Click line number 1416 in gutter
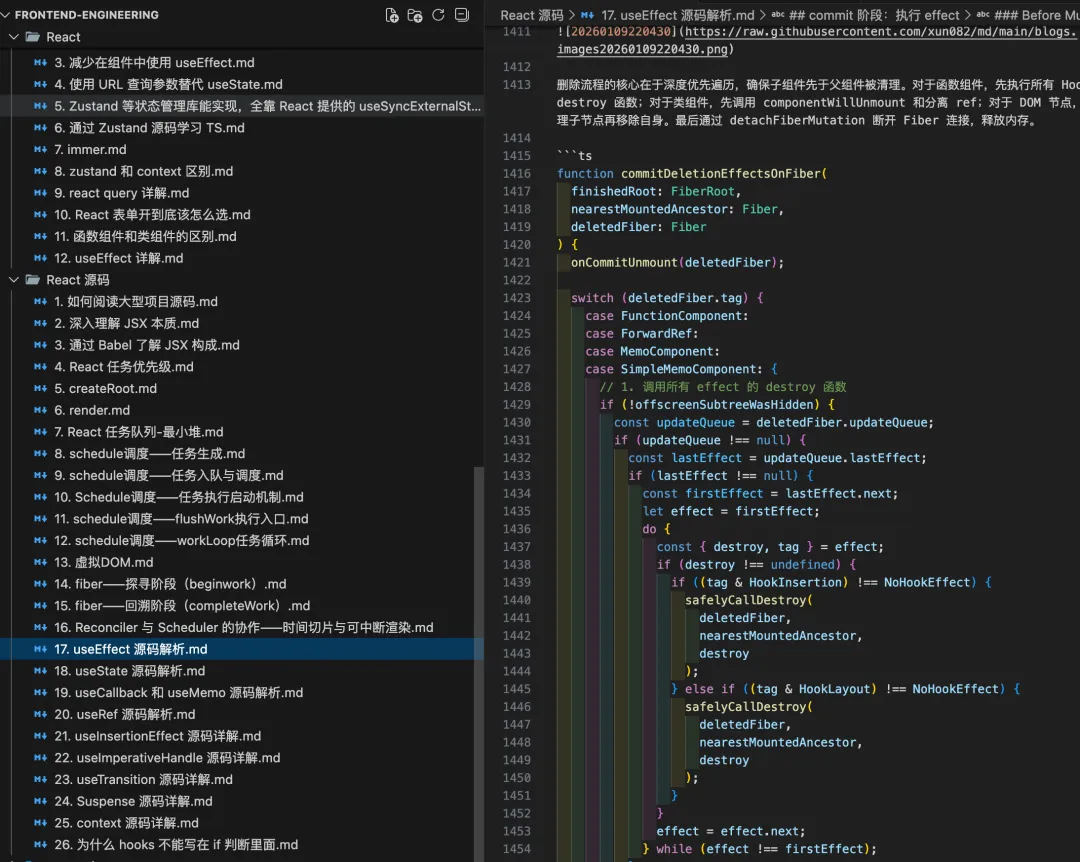 tap(517, 174)
